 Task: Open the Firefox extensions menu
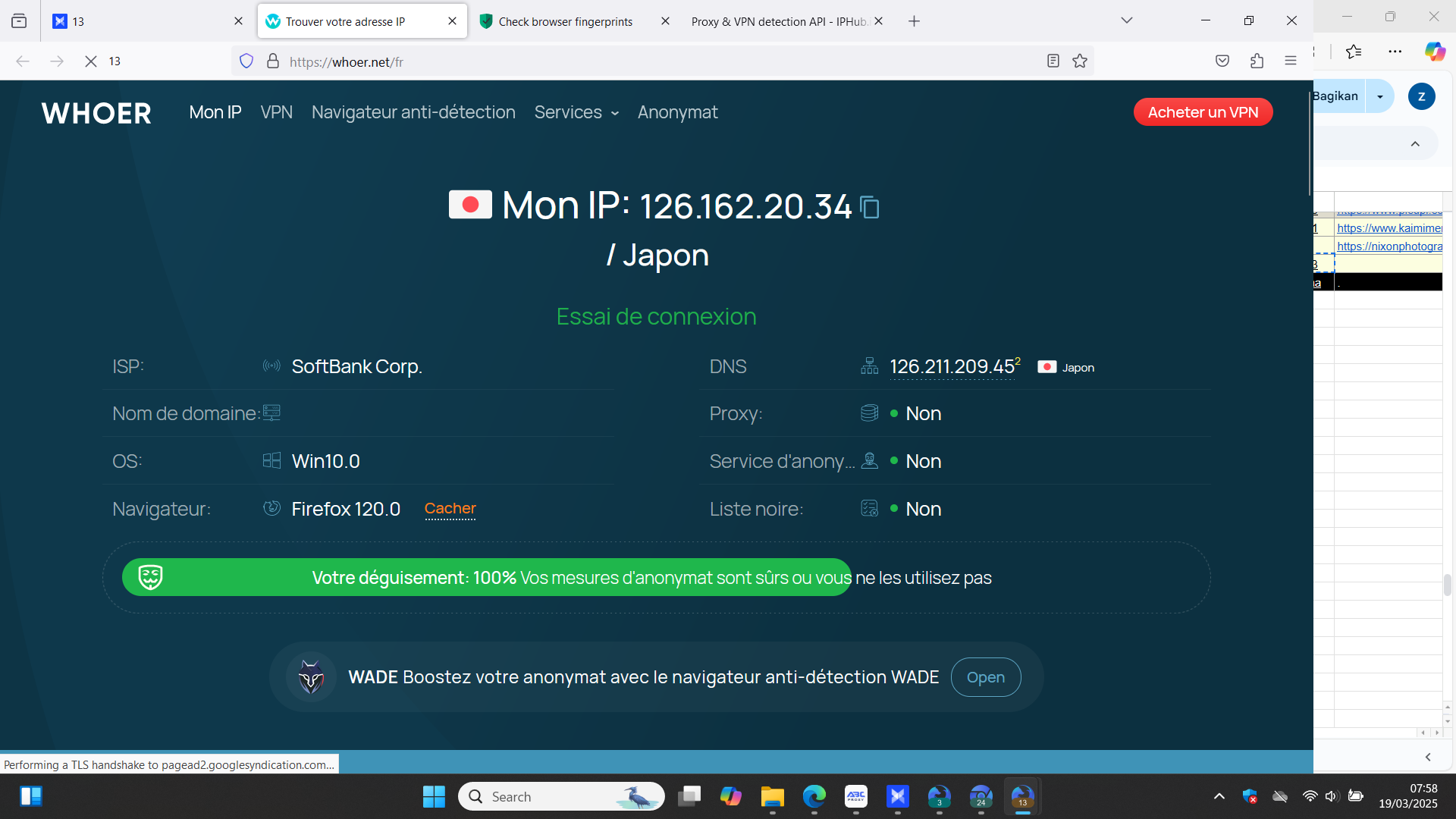pos(1257,61)
